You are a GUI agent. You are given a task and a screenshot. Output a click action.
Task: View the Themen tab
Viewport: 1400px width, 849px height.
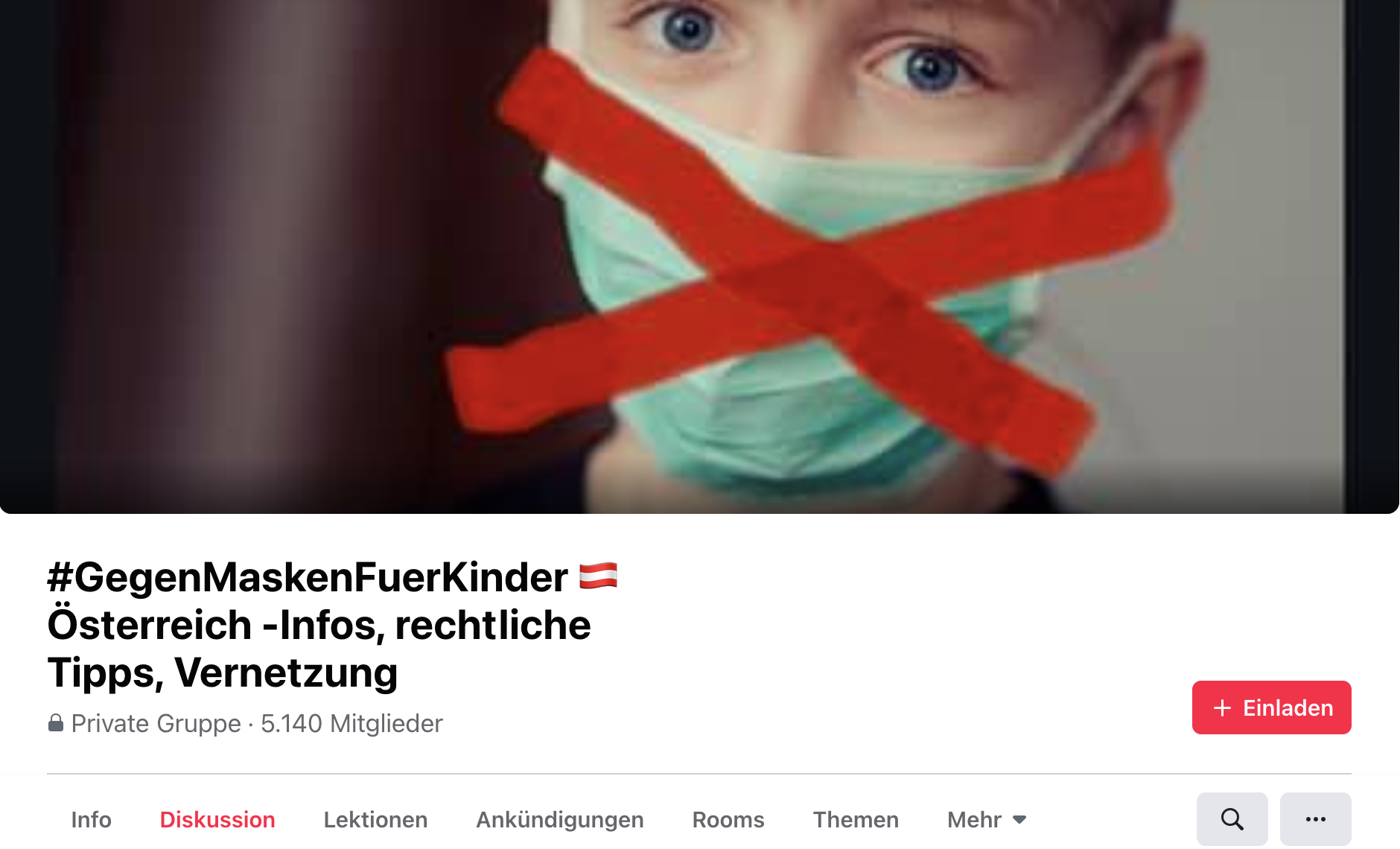coord(856,819)
